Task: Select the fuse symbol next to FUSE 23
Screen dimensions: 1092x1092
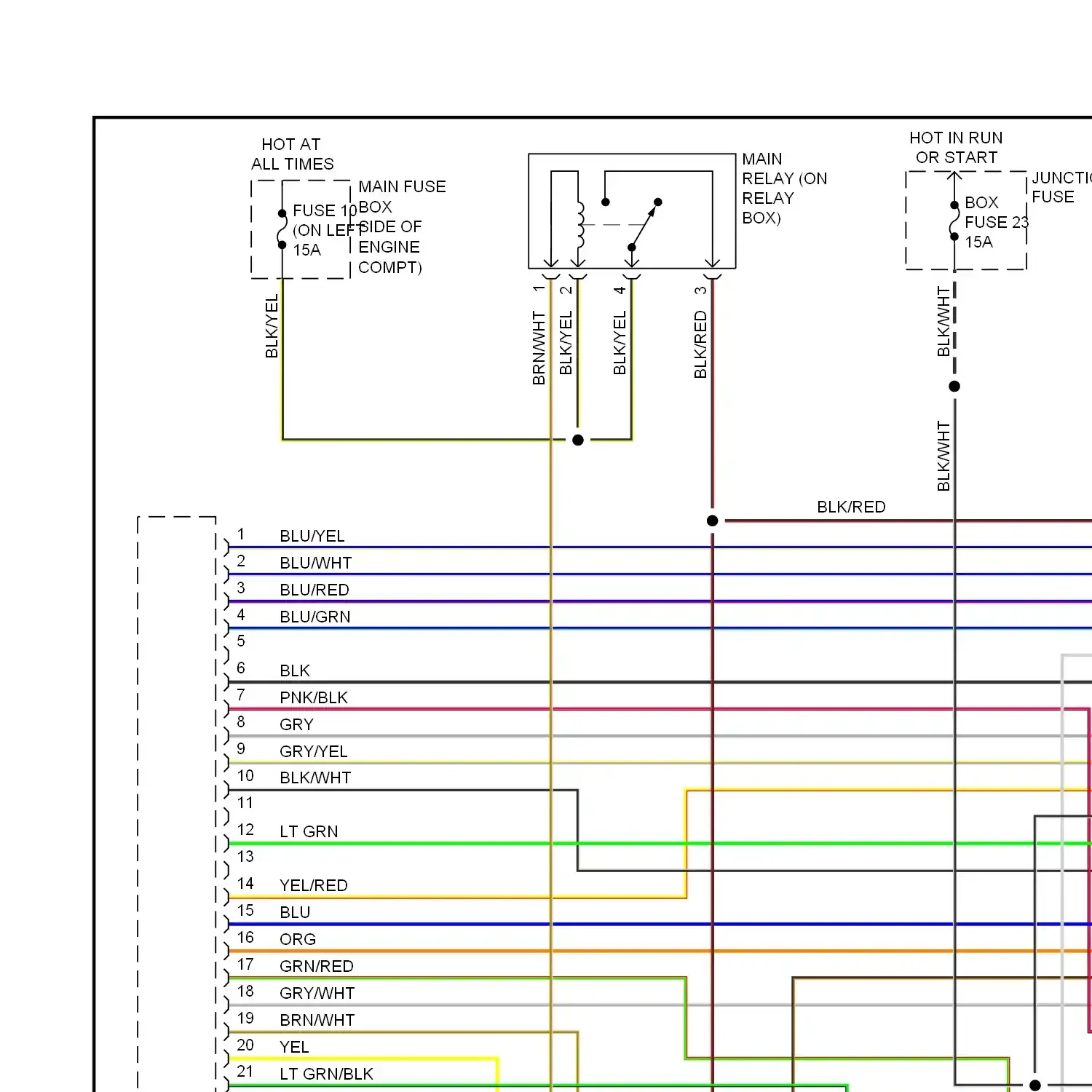Action: pyautogui.click(x=954, y=221)
